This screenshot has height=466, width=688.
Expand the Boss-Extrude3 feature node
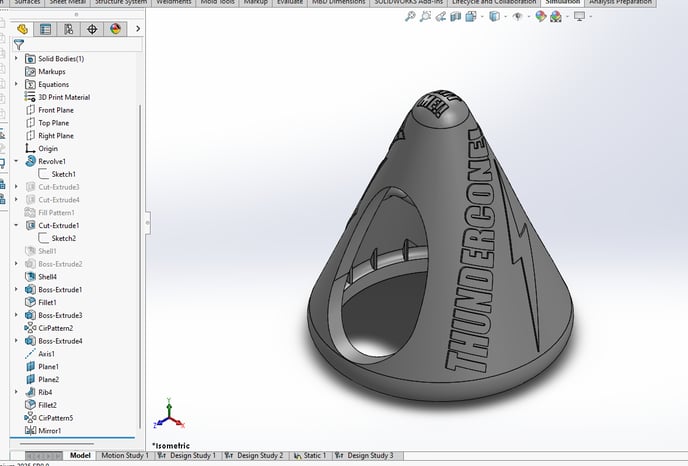pos(16,315)
